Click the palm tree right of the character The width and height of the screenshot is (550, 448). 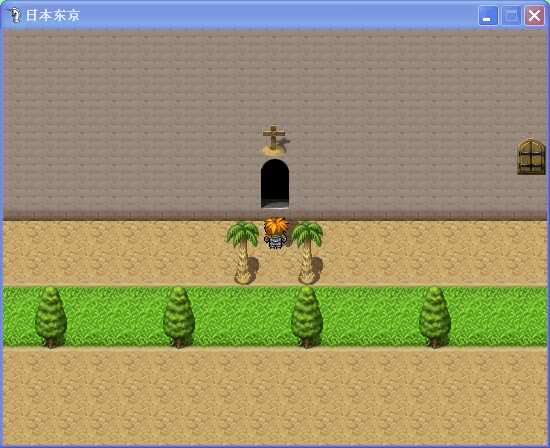307,252
